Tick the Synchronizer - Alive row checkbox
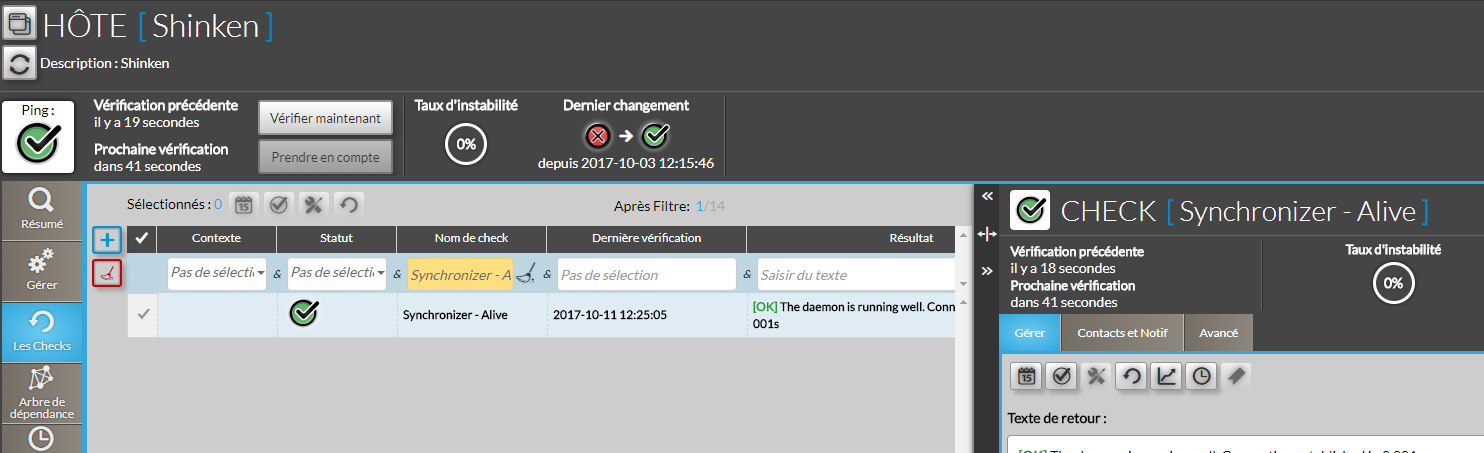The width and height of the screenshot is (1484, 453). pos(142,314)
